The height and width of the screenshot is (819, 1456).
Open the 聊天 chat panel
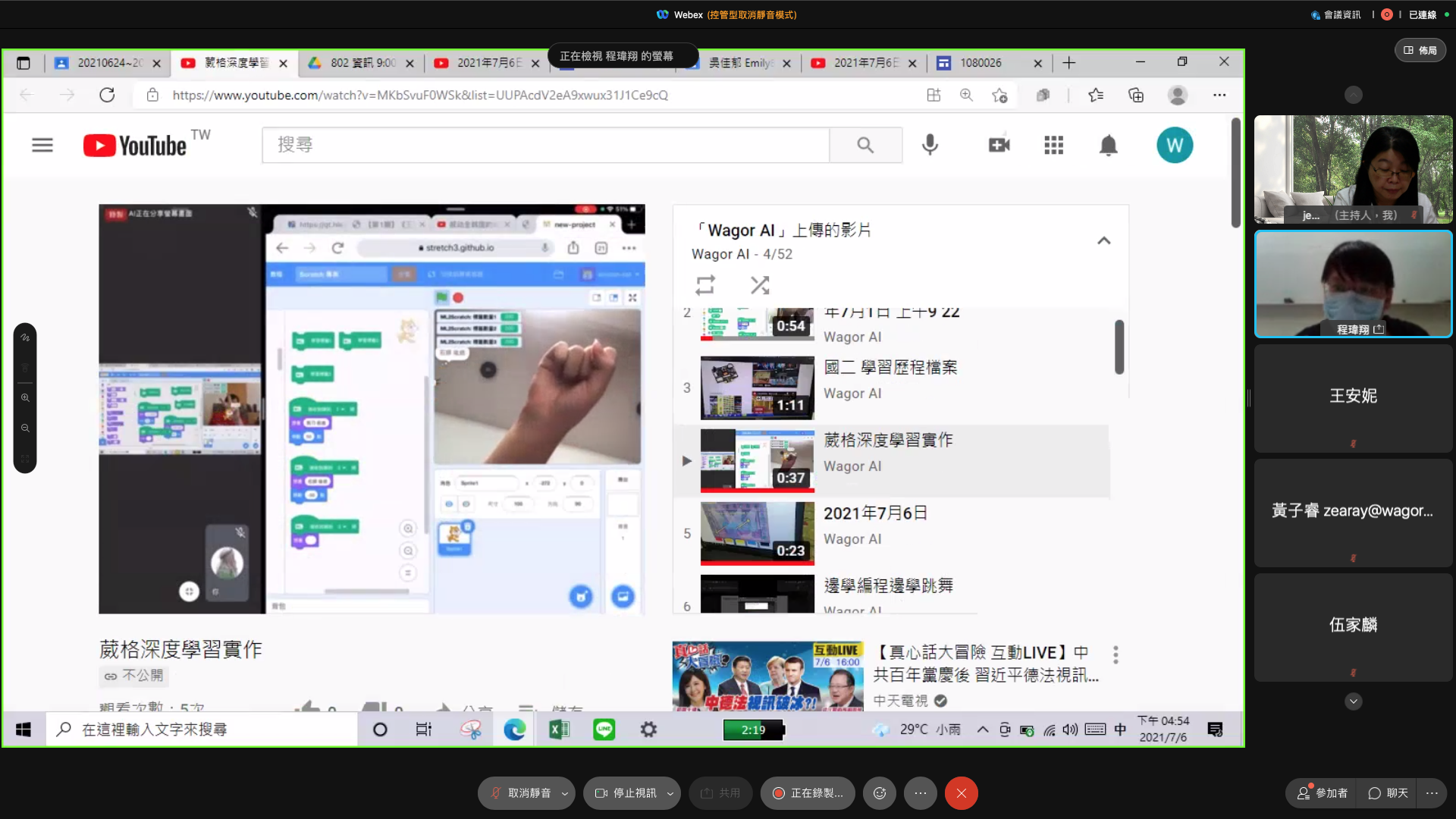1388,793
